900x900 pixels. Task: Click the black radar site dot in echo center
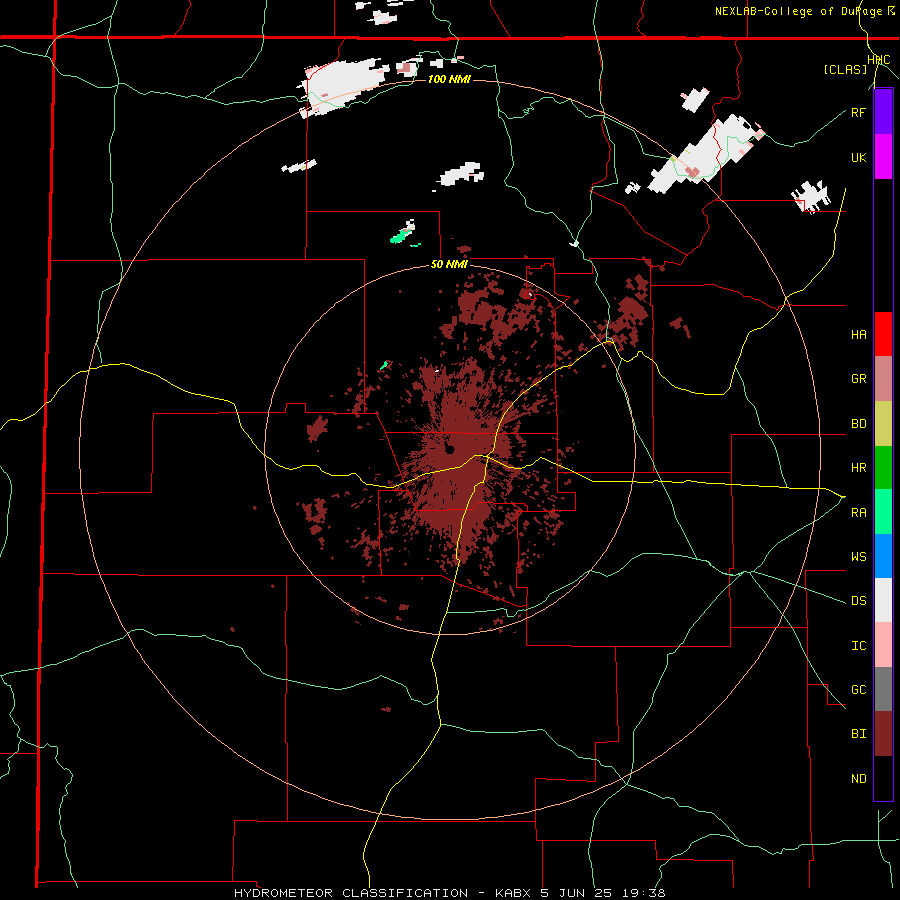pos(449,449)
